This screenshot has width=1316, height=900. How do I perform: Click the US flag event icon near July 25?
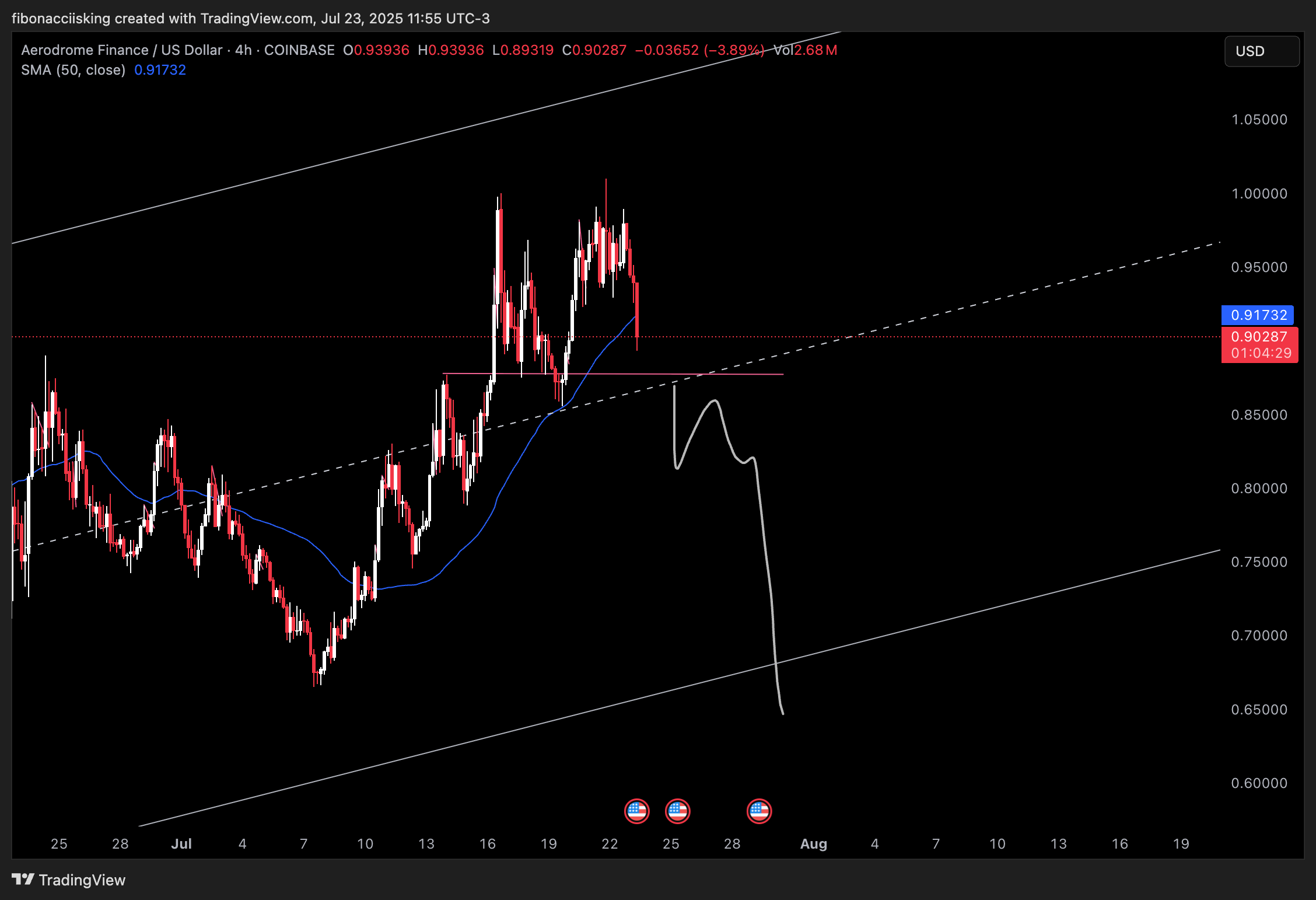tap(677, 811)
